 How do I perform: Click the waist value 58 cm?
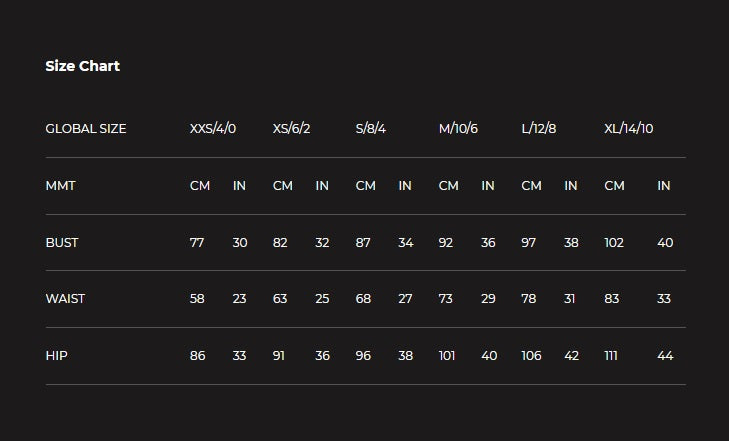point(197,299)
